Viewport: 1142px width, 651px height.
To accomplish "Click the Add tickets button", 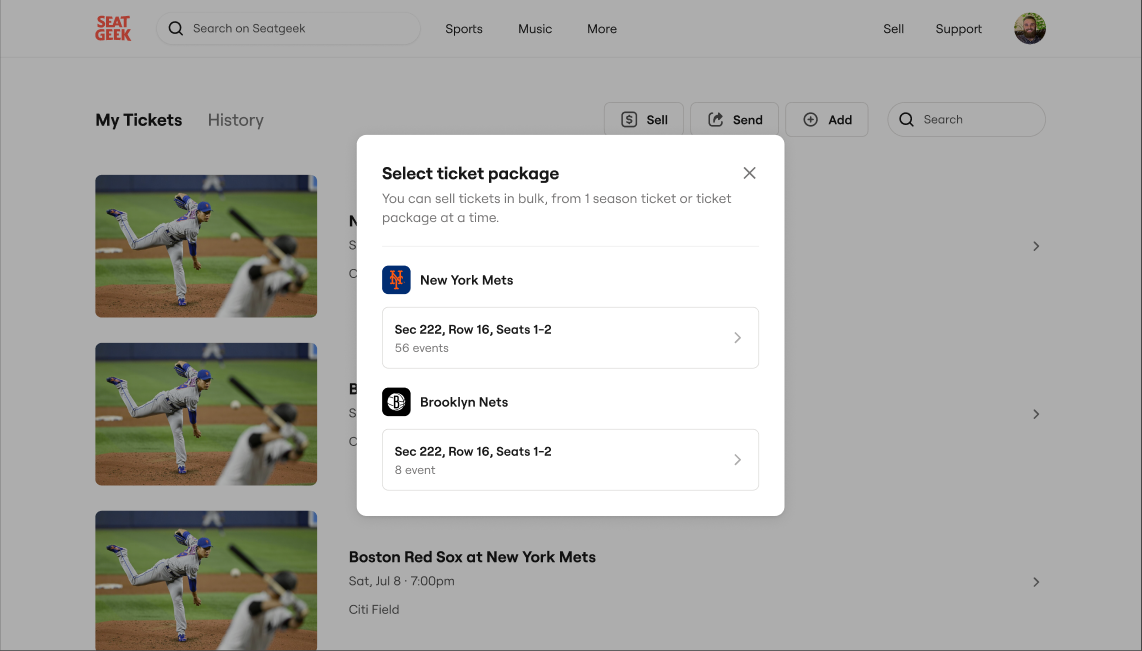I will coord(827,119).
